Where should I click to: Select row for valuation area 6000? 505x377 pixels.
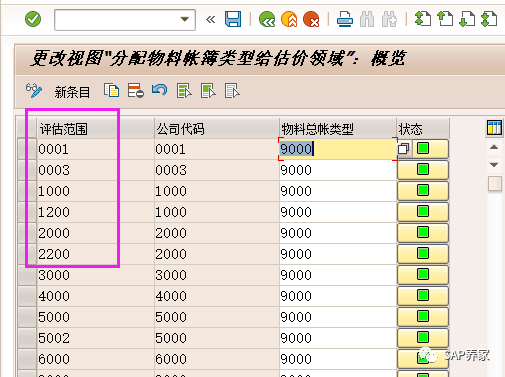tap(27, 359)
